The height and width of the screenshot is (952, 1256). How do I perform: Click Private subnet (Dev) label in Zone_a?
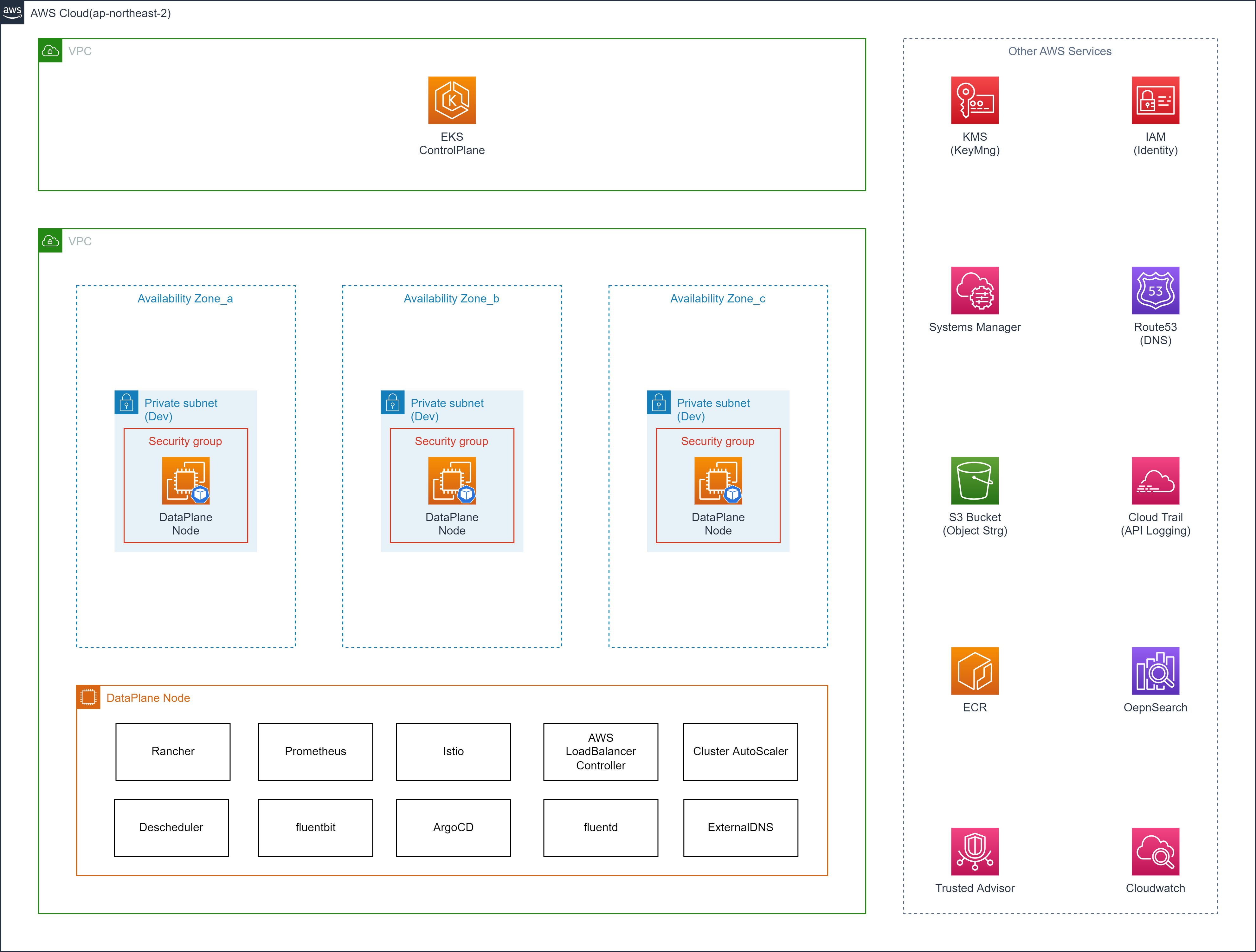181,410
